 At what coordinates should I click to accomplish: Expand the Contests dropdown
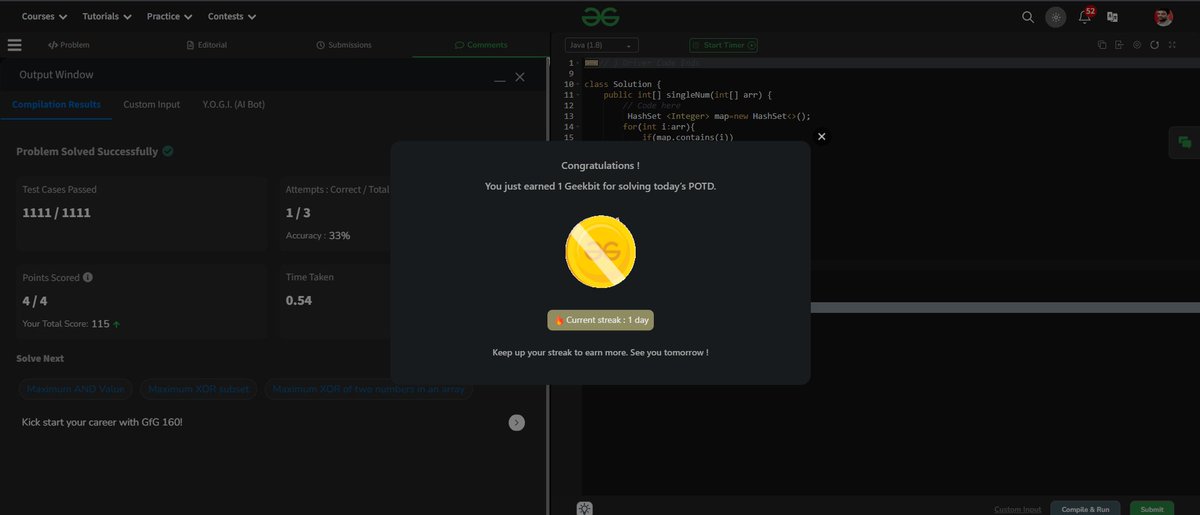(x=232, y=17)
